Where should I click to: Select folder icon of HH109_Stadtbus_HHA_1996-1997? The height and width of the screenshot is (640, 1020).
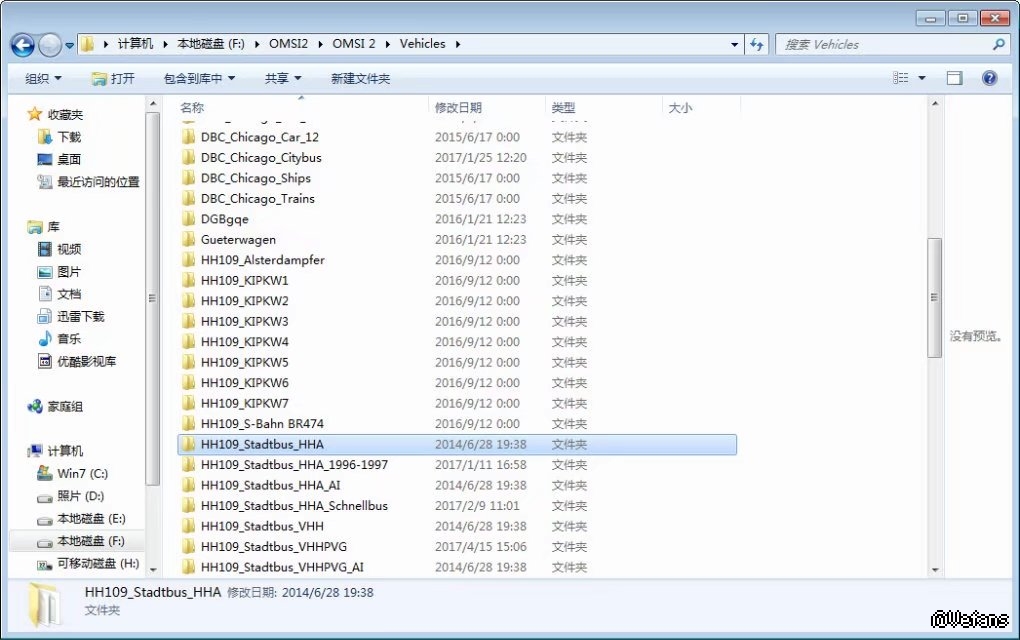[x=189, y=464]
